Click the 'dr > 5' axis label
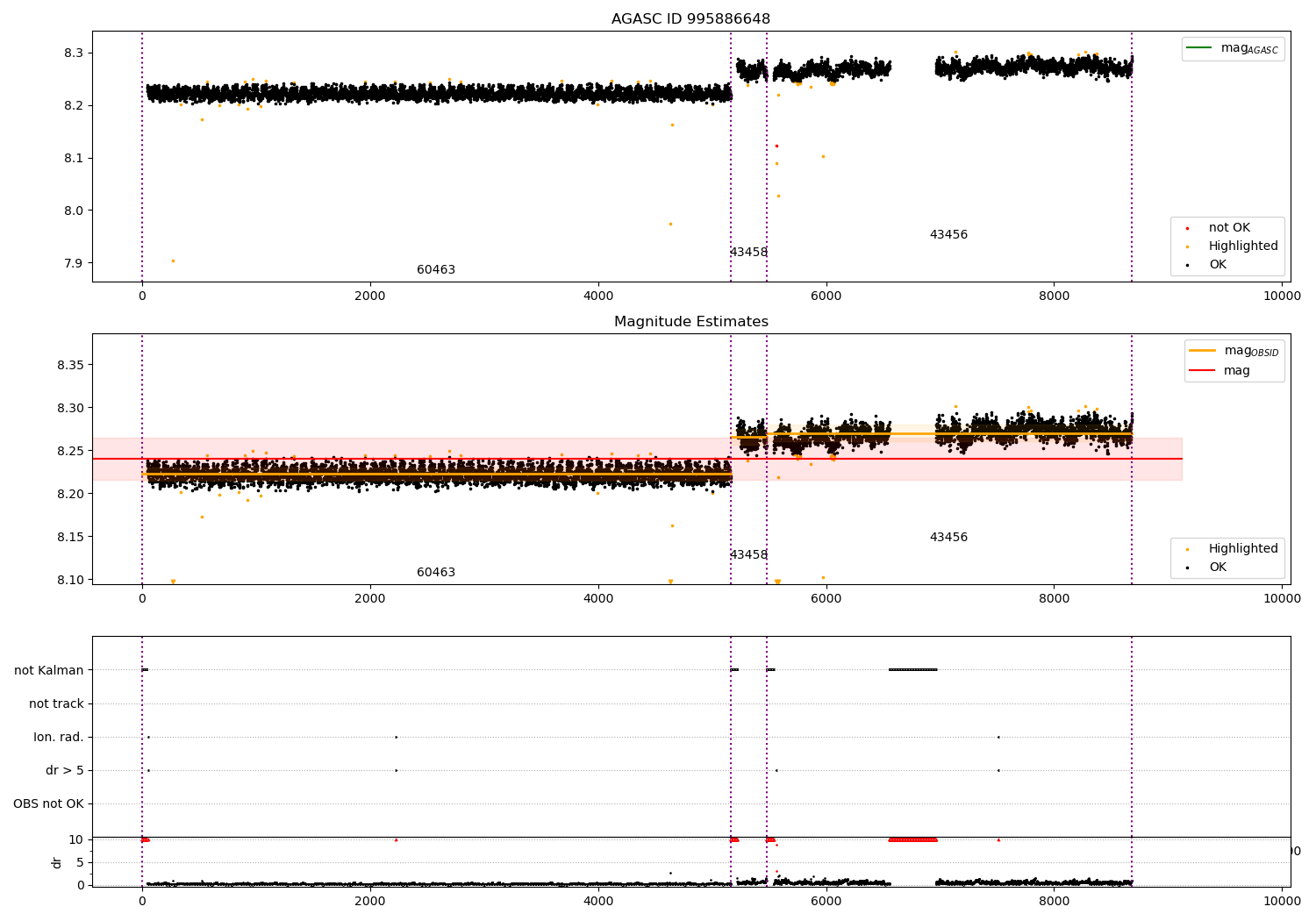The width and height of the screenshot is (1316, 921). point(65,770)
